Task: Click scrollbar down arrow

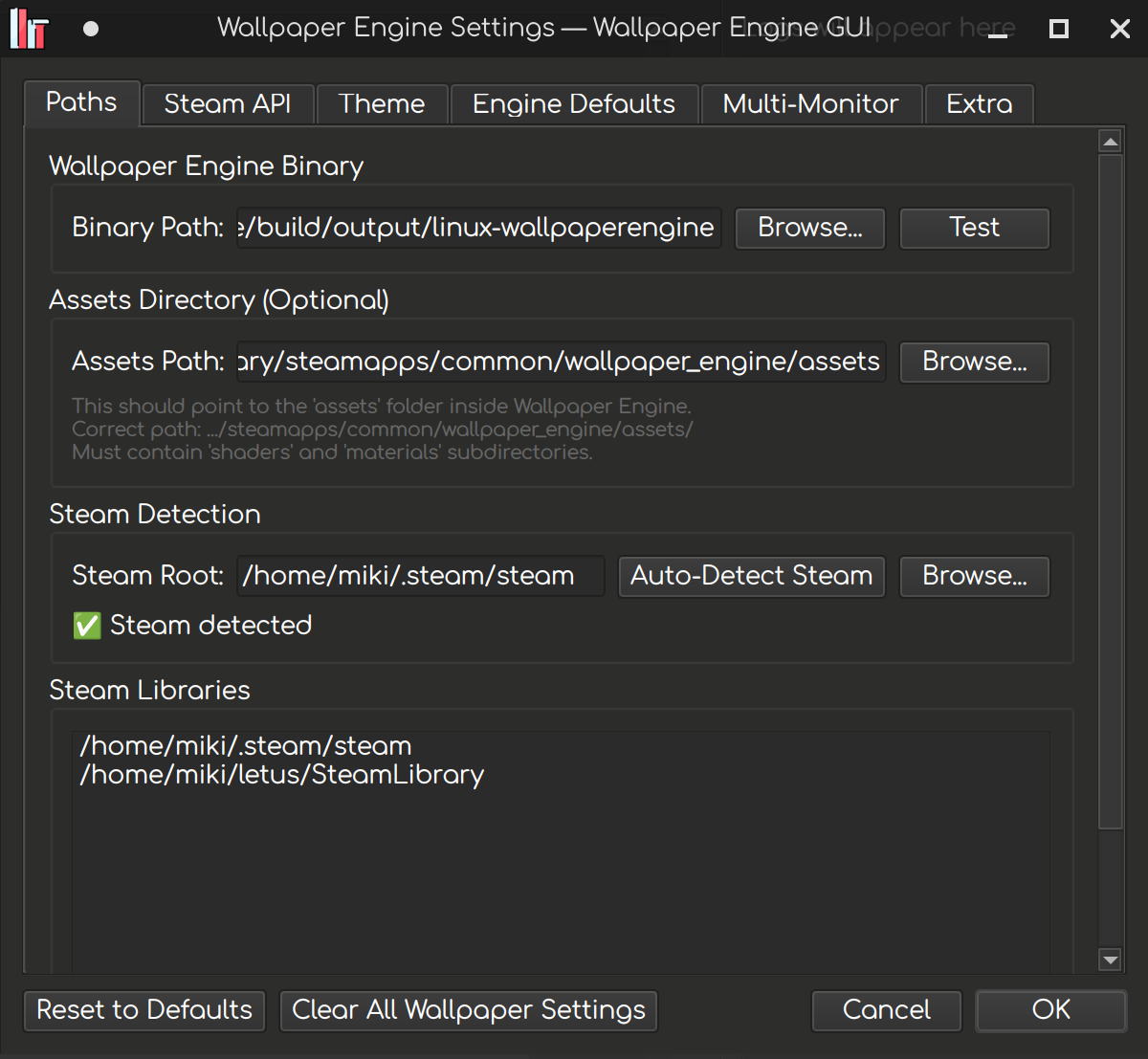Action: pos(1110,960)
